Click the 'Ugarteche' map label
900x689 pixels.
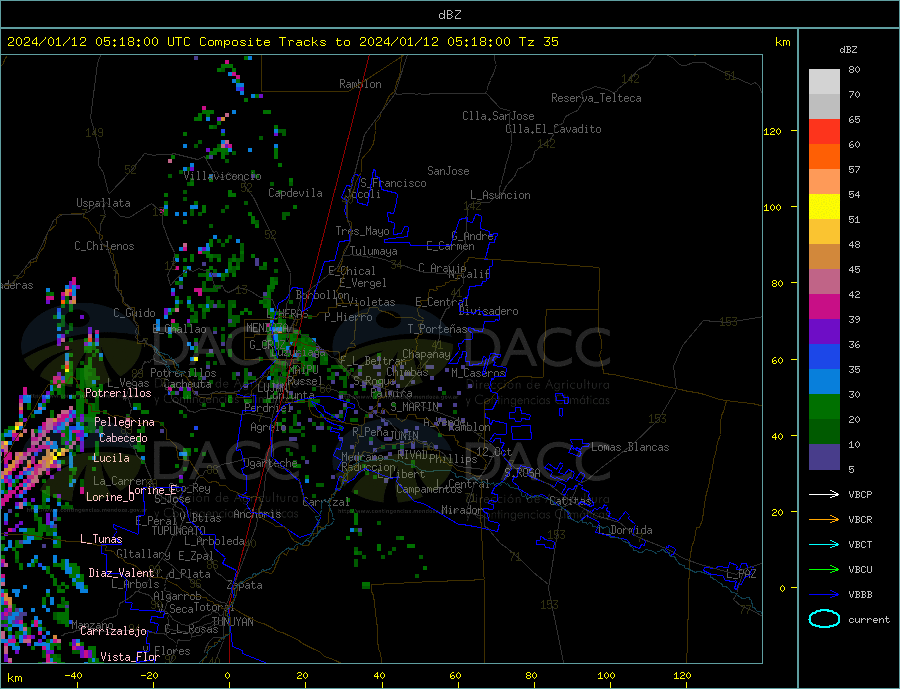pos(270,463)
